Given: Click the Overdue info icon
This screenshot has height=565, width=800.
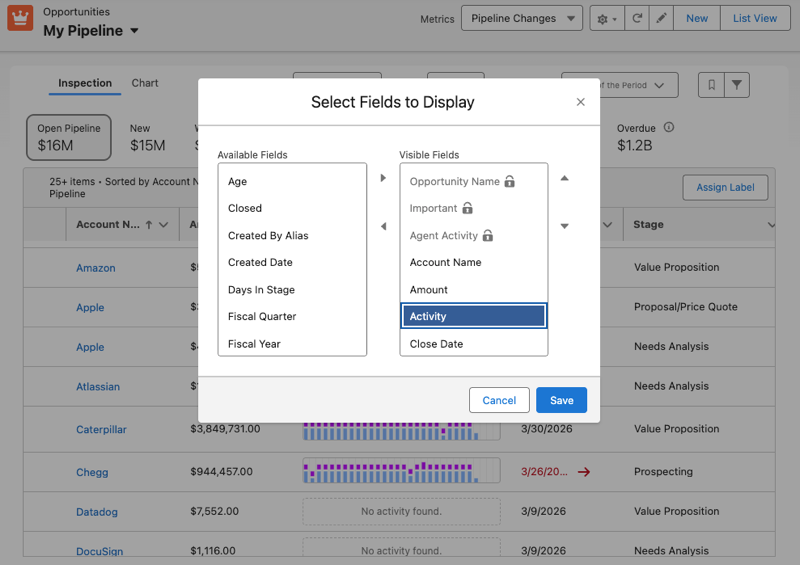Looking at the screenshot, I should click(668, 128).
